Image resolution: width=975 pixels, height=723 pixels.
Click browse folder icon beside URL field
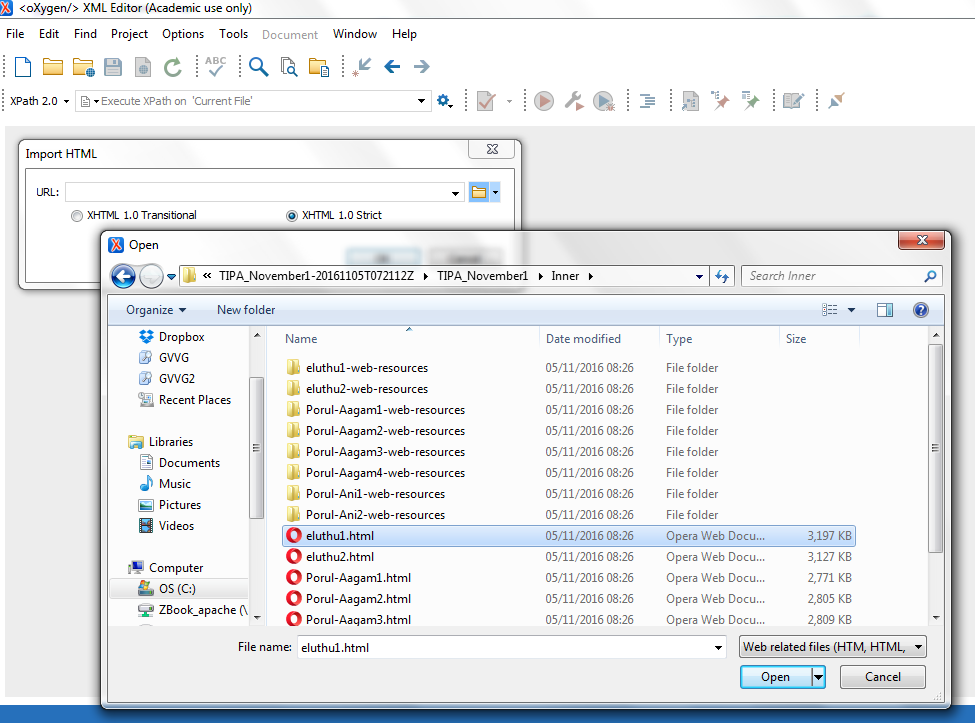coord(479,192)
